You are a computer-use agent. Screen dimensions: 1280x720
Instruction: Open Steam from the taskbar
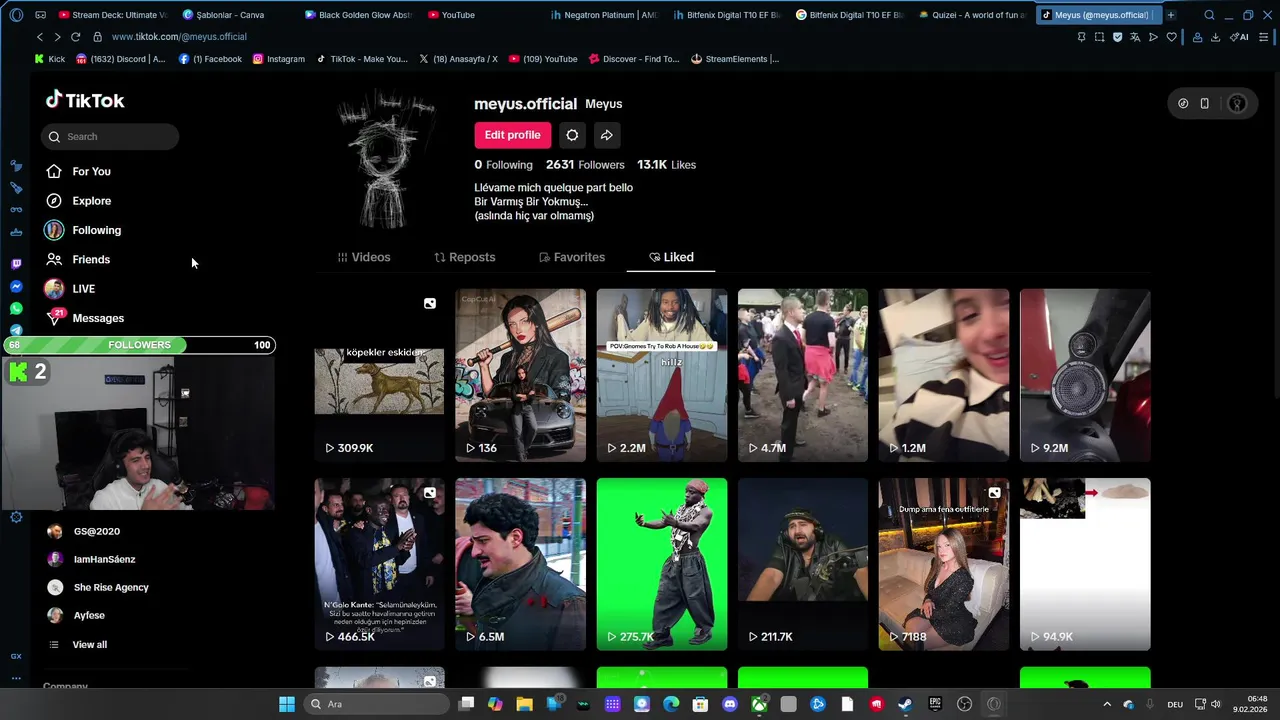coord(905,704)
